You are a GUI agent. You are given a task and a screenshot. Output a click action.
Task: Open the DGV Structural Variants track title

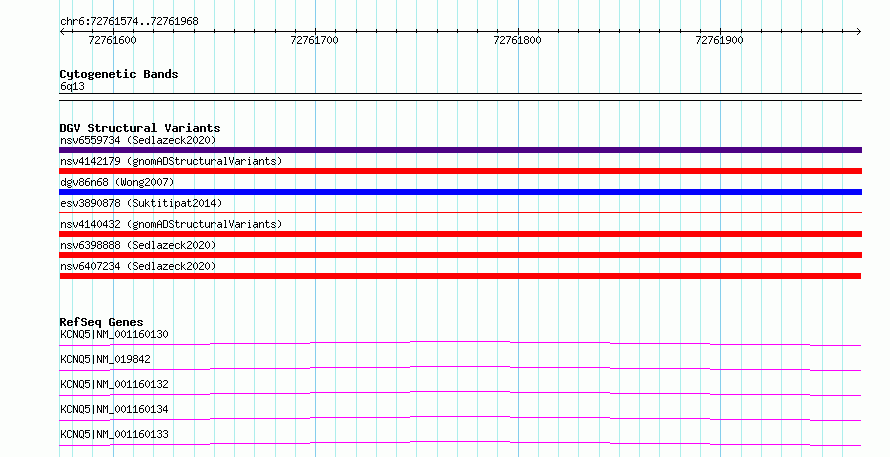[140, 128]
